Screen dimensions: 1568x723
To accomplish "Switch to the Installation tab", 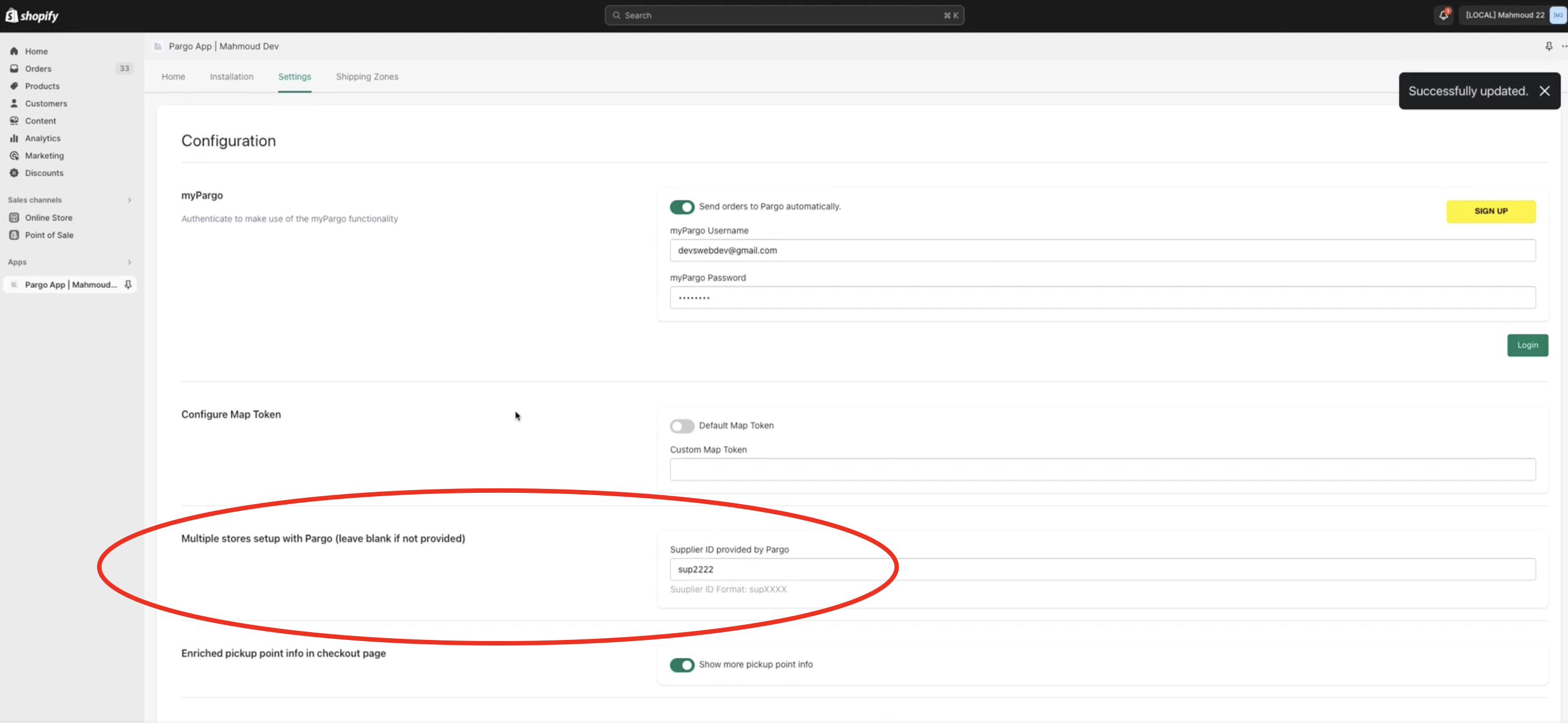I will [x=231, y=77].
